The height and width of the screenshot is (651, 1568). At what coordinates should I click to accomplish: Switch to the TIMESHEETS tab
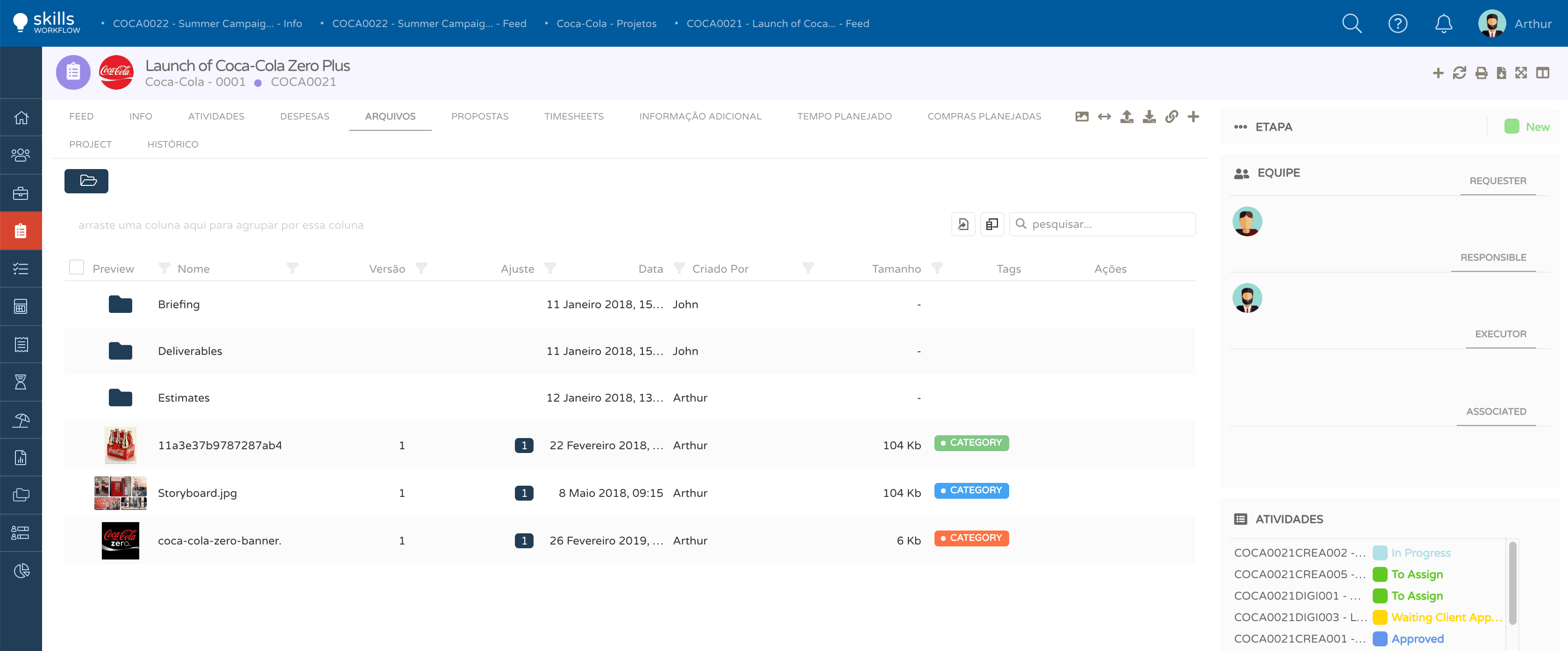573,116
